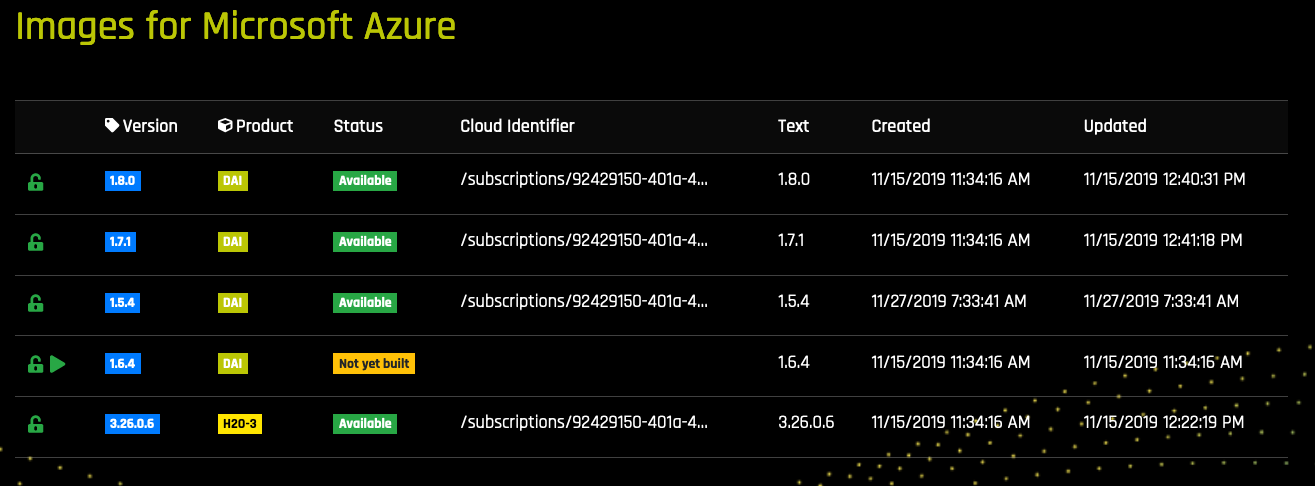Select the blue 1.6.4 version badge
Screen dimensions: 1315x486
[124, 364]
